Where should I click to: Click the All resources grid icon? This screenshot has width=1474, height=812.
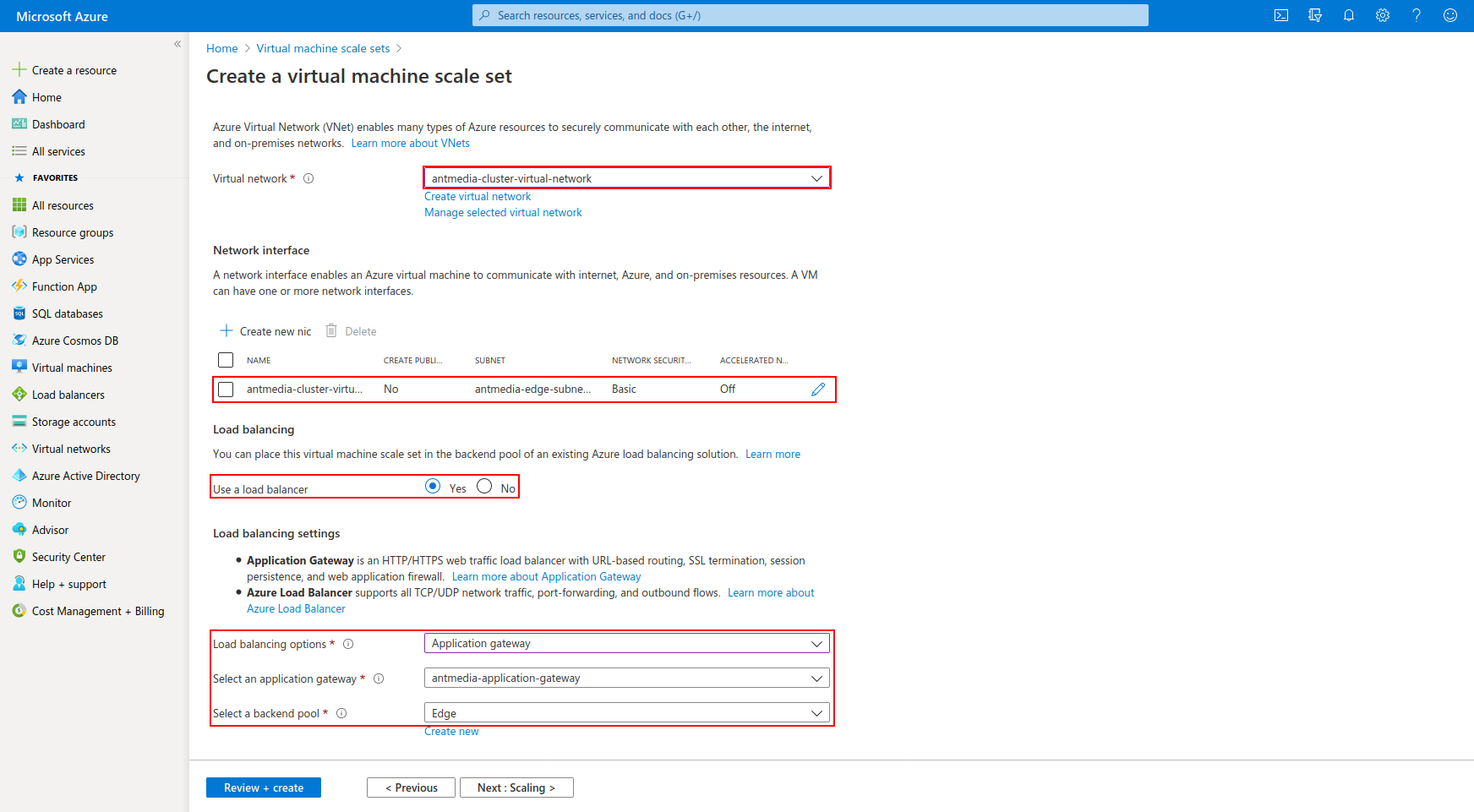[x=19, y=205]
